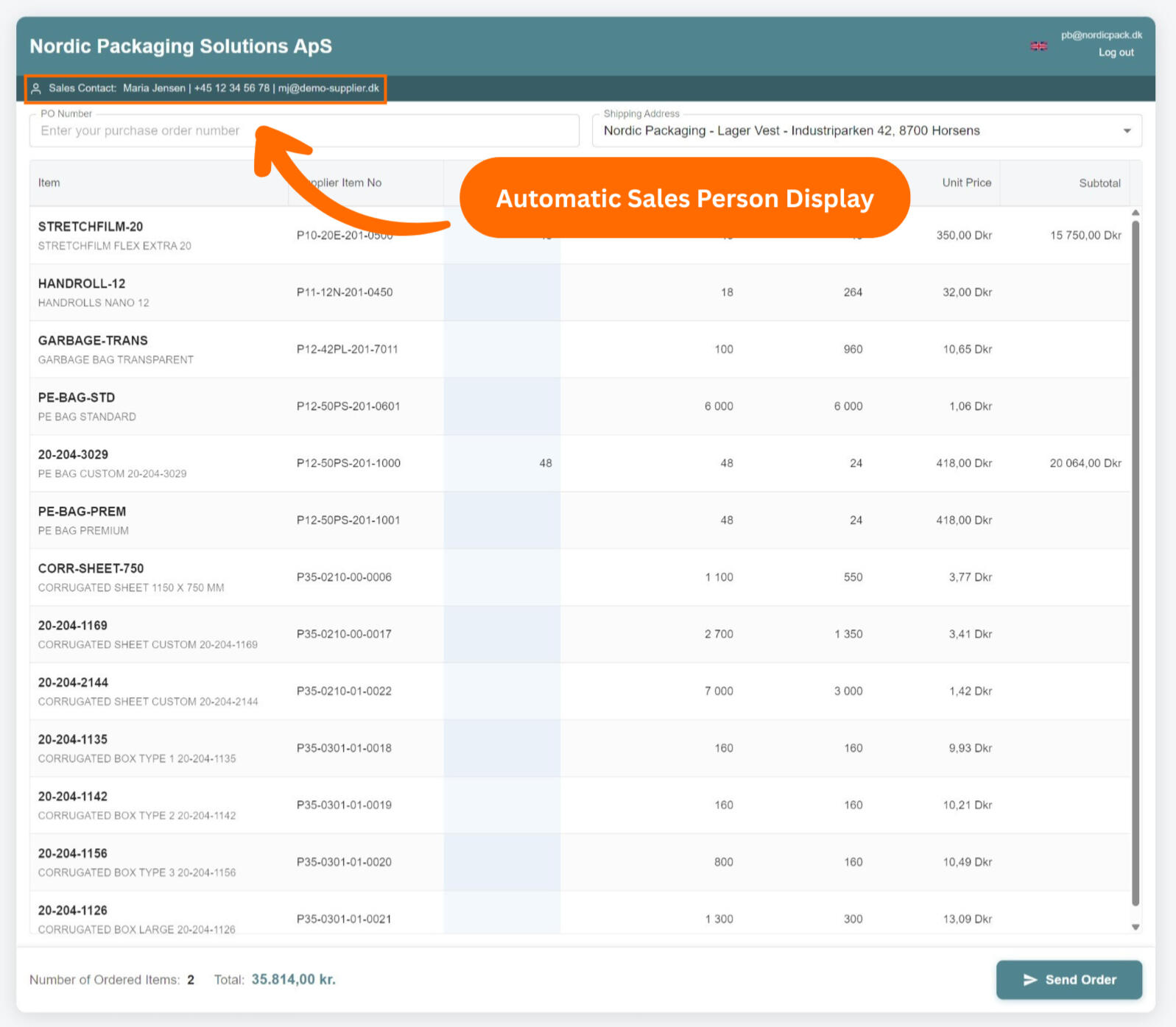
Task: Click quantity field for HANDROLL-12 row
Action: 501,292
